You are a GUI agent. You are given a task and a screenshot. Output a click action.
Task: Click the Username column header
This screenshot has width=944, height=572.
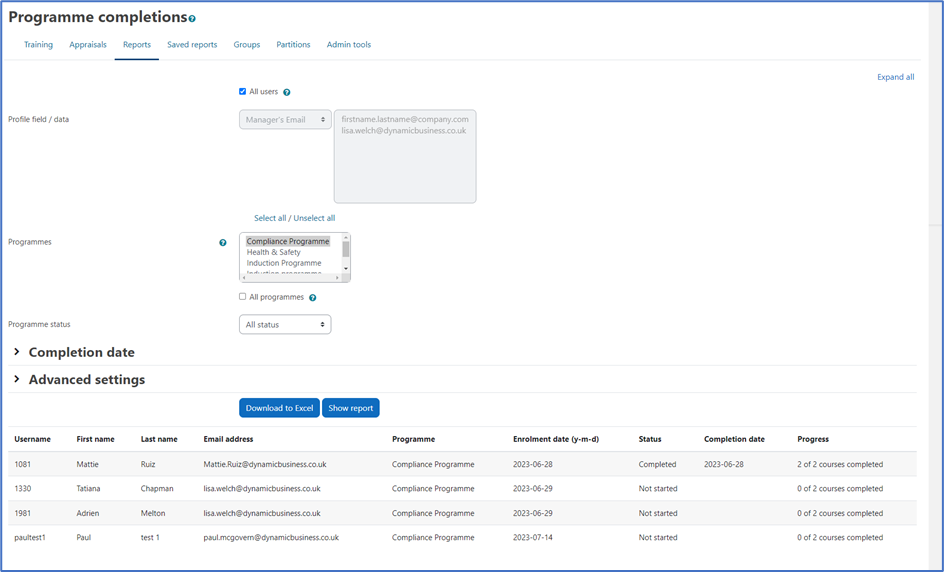coord(33,440)
